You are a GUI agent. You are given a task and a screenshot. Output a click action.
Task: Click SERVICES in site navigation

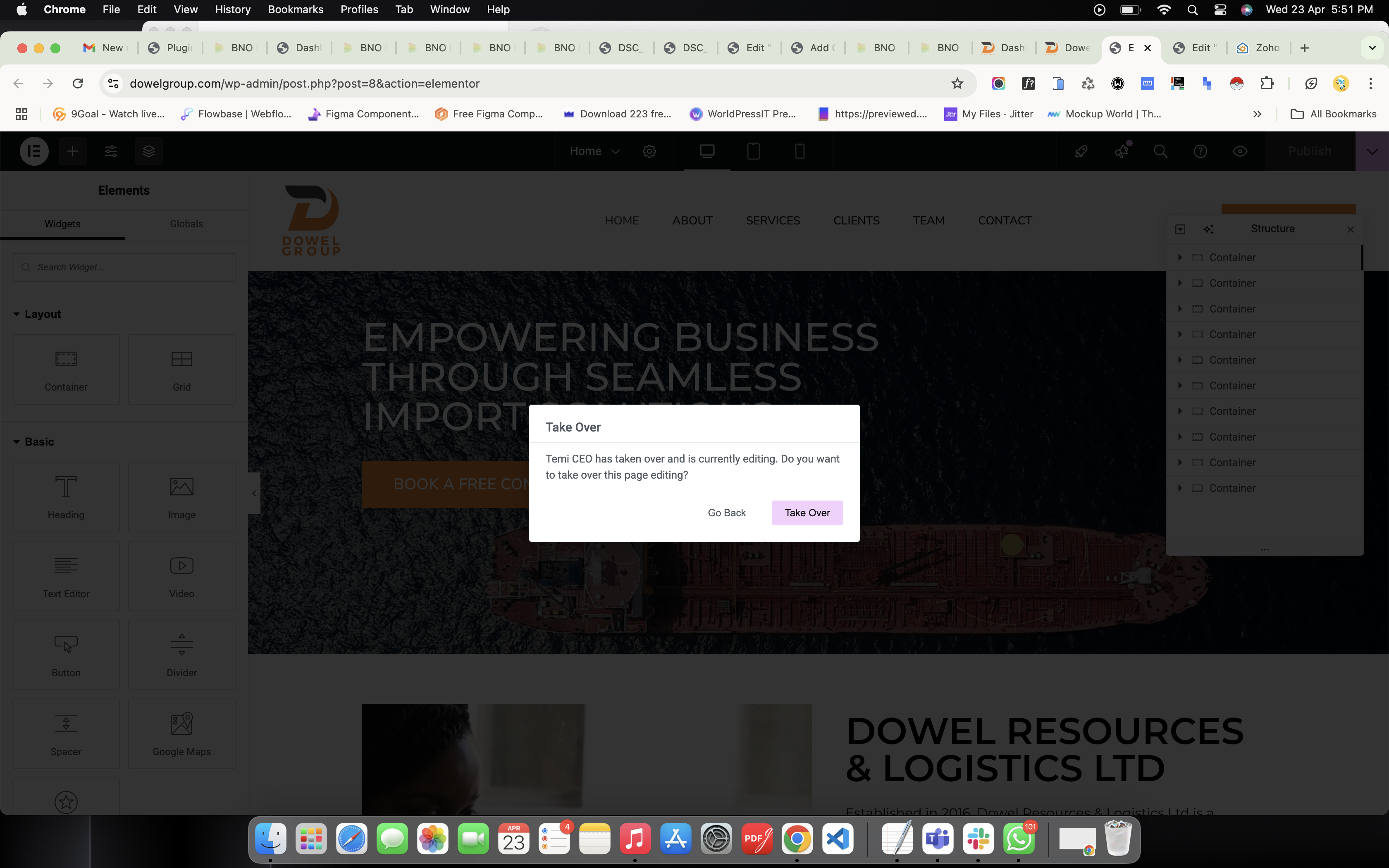point(773,220)
